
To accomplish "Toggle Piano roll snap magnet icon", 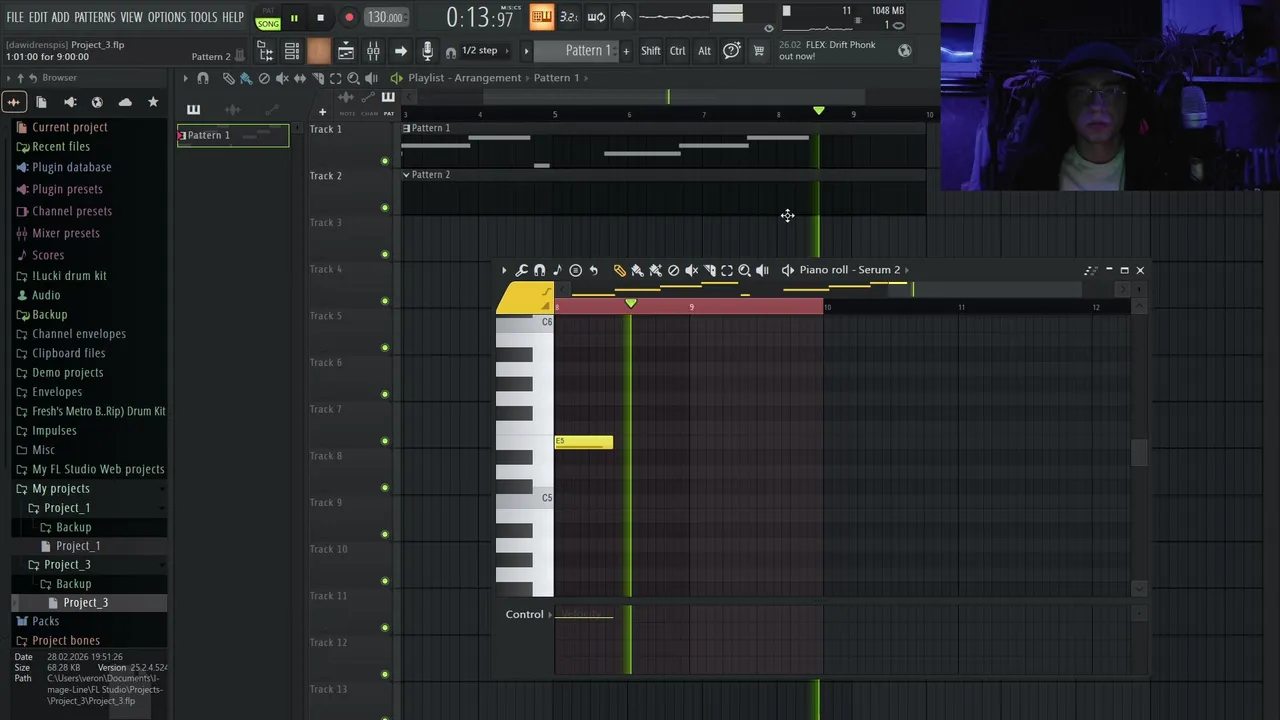I will pos(539,270).
